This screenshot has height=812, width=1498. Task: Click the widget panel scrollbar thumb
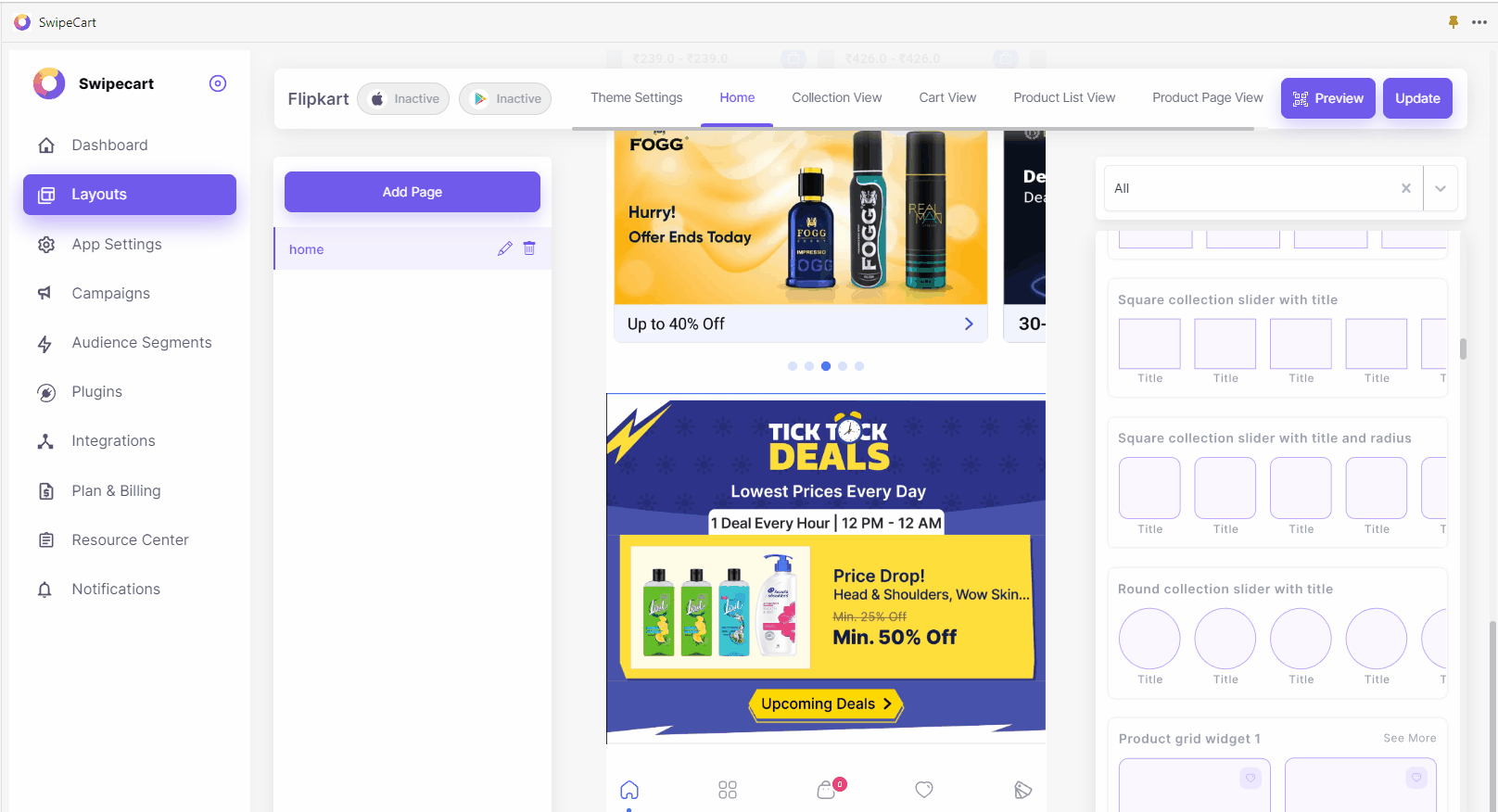[1463, 349]
